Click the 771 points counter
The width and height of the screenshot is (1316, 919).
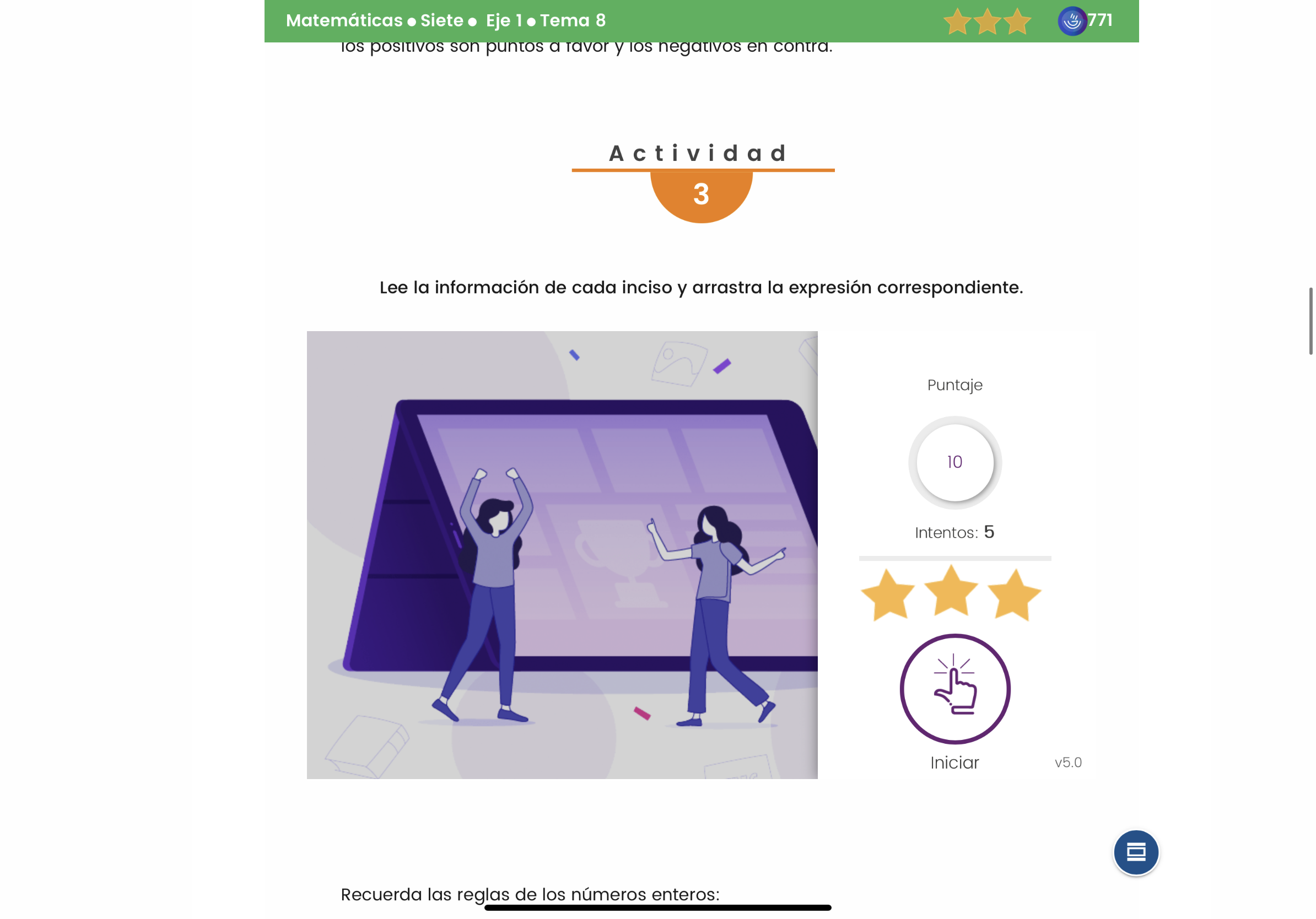click(x=1100, y=20)
